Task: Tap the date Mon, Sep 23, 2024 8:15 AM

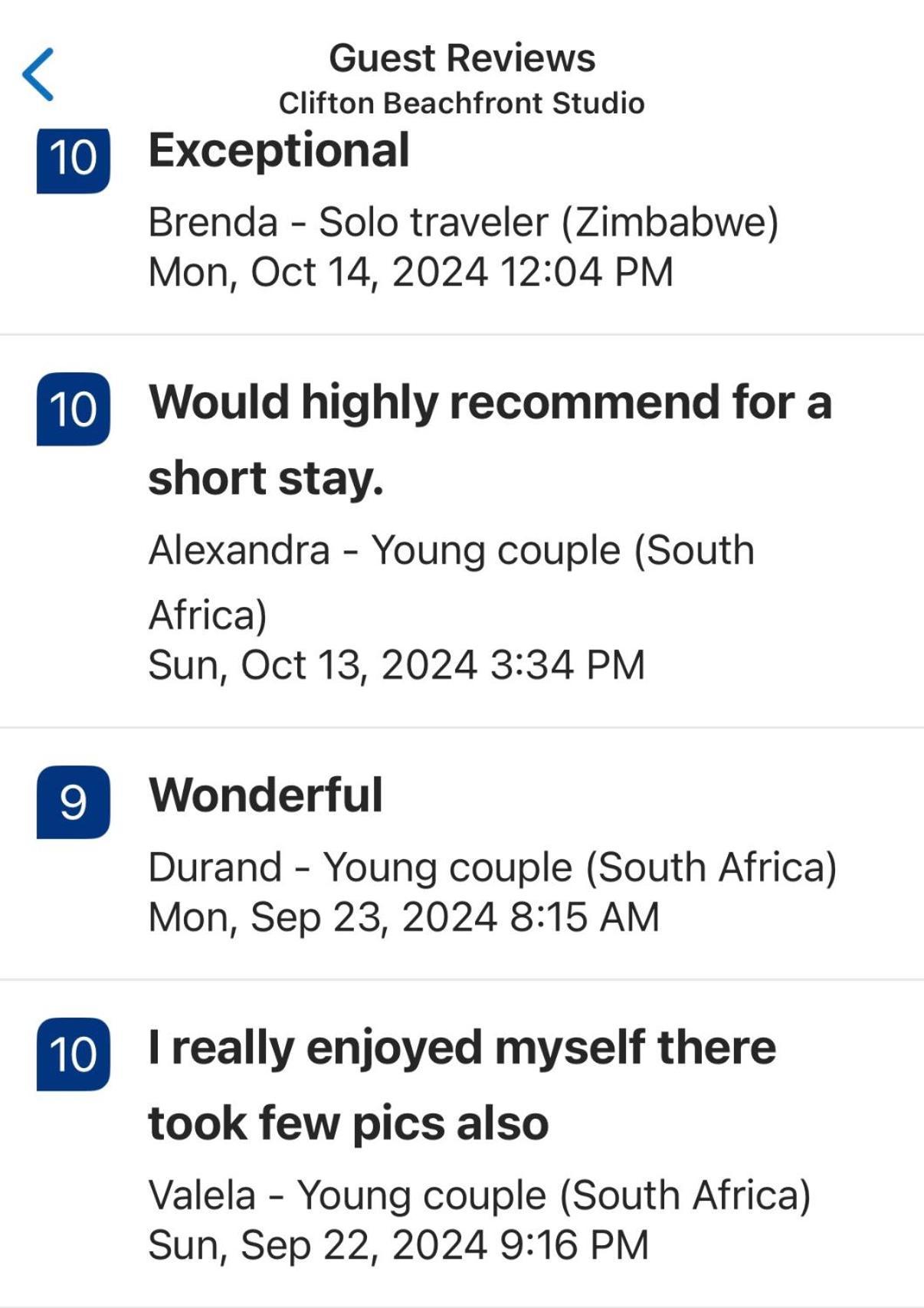Action: coord(404,917)
